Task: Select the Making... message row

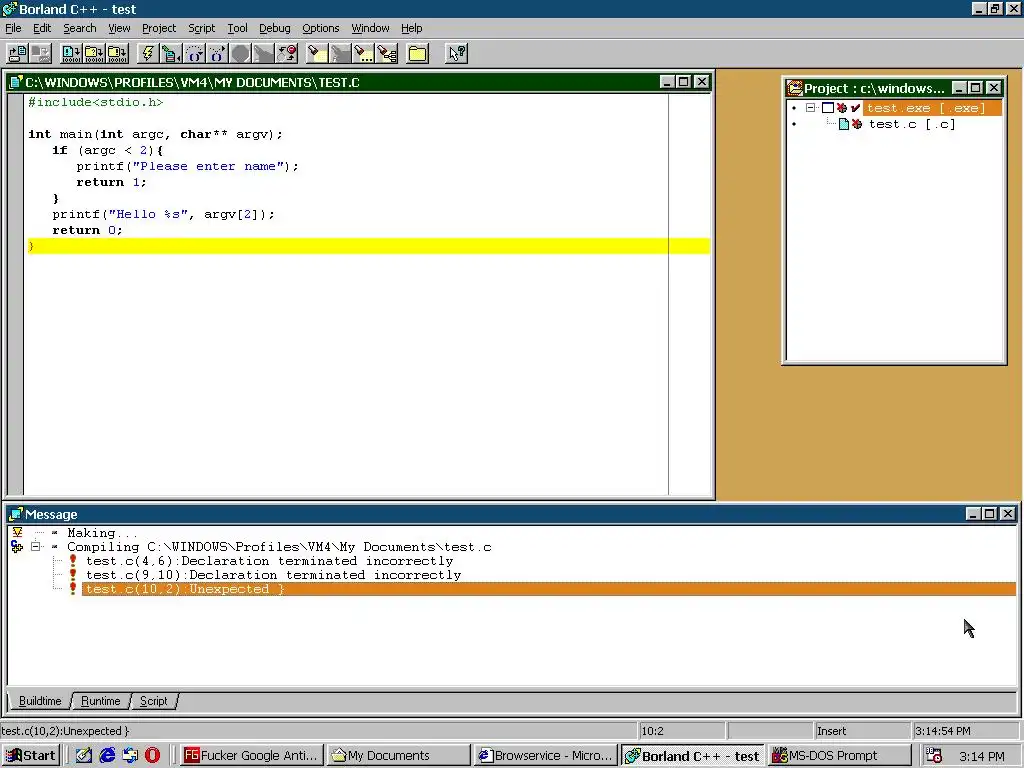Action: (103, 533)
